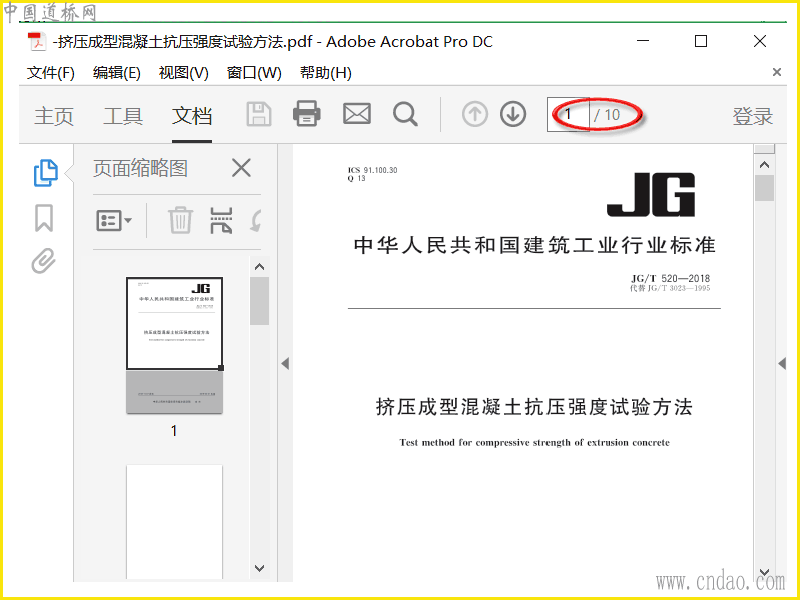Click document scroll up arrow
The image size is (800, 600).
(764, 165)
